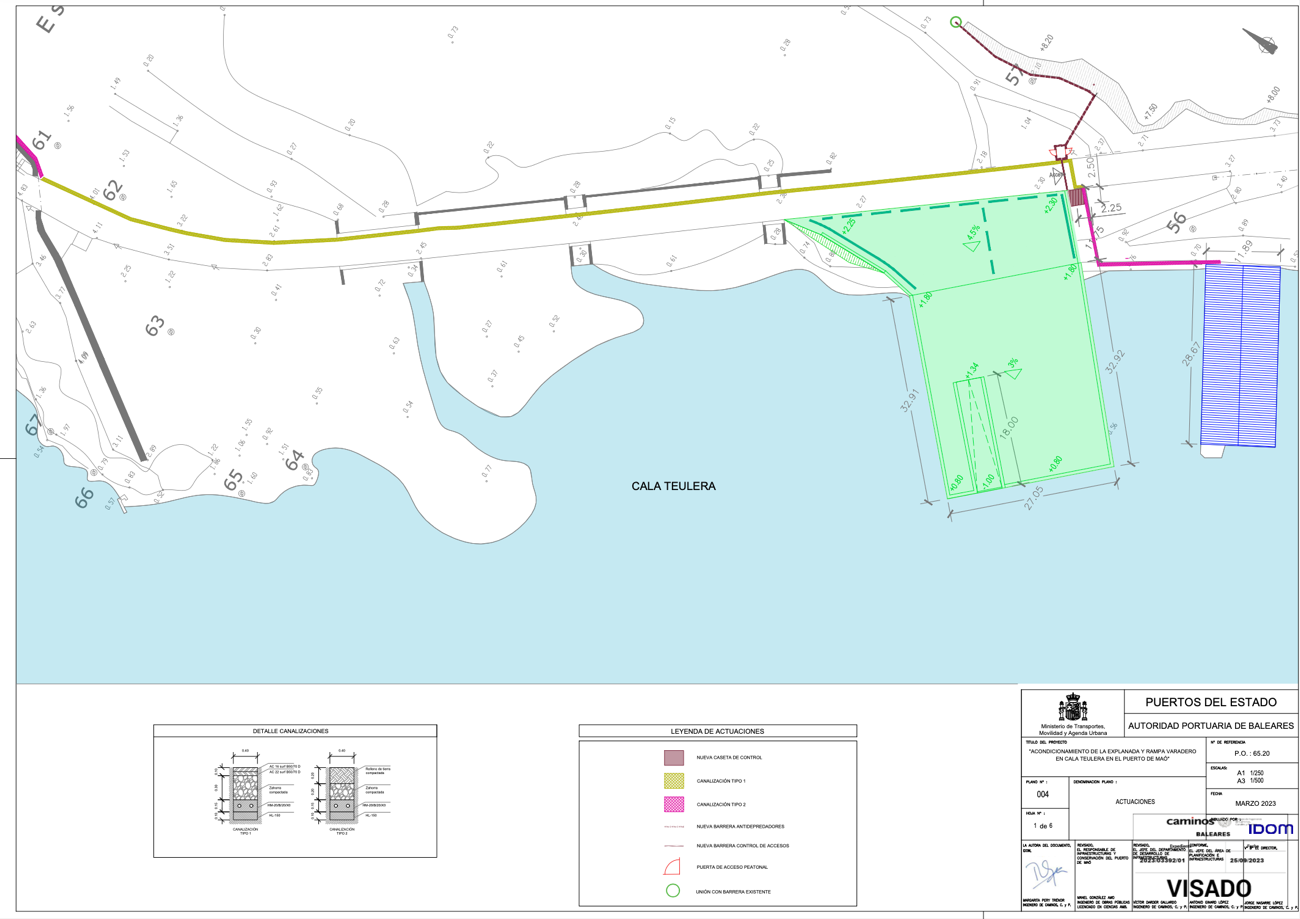Click the IDOM logo in title block

point(1270,829)
